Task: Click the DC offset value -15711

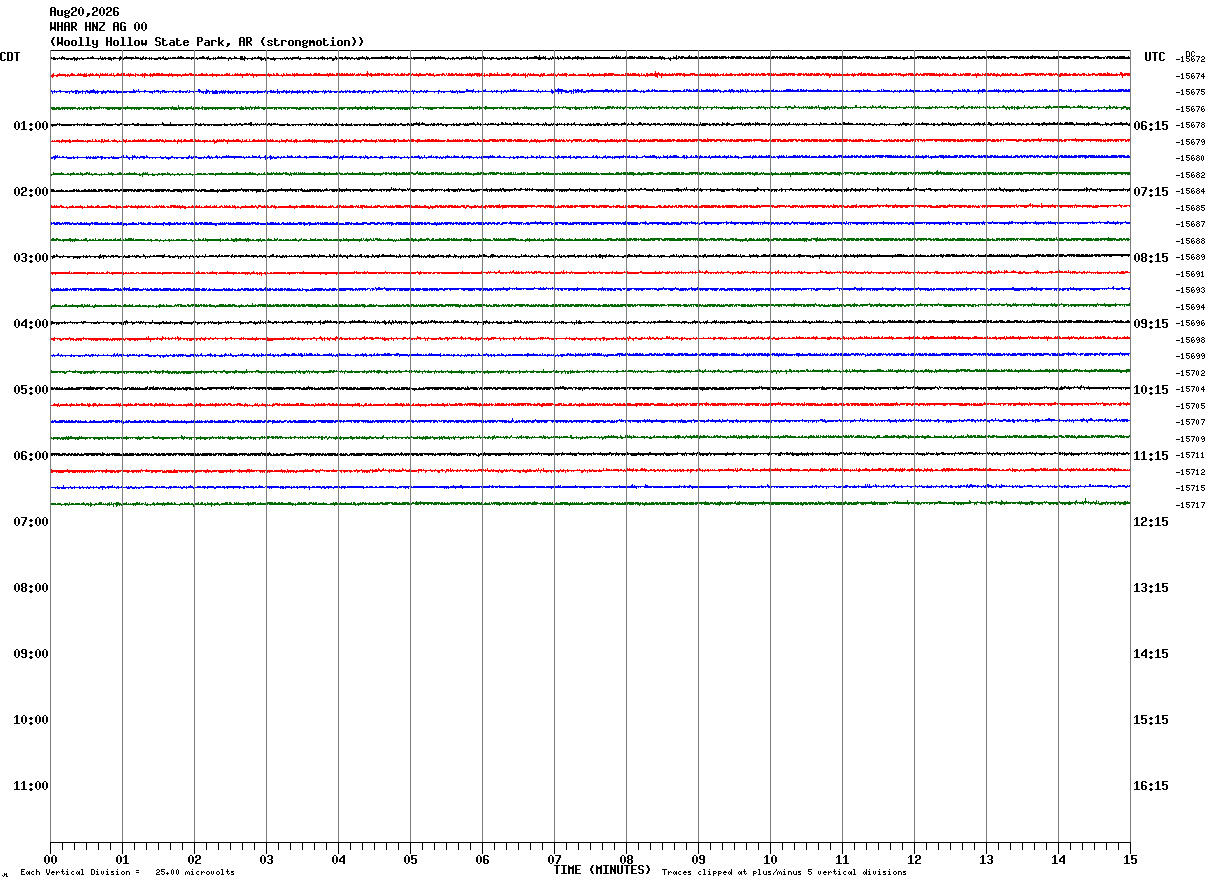Action: (x=1190, y=455)
